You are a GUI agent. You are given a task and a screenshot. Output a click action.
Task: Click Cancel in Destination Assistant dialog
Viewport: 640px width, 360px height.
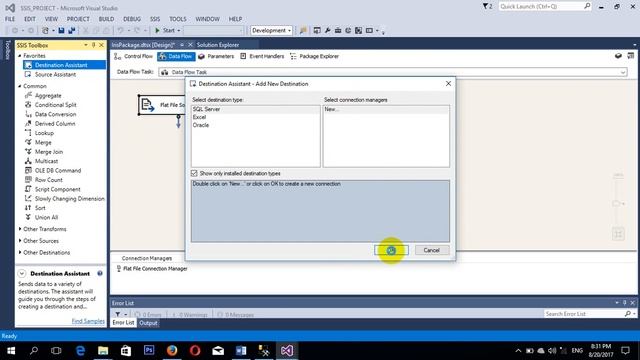pyautogui.click(x=432, y=250)
